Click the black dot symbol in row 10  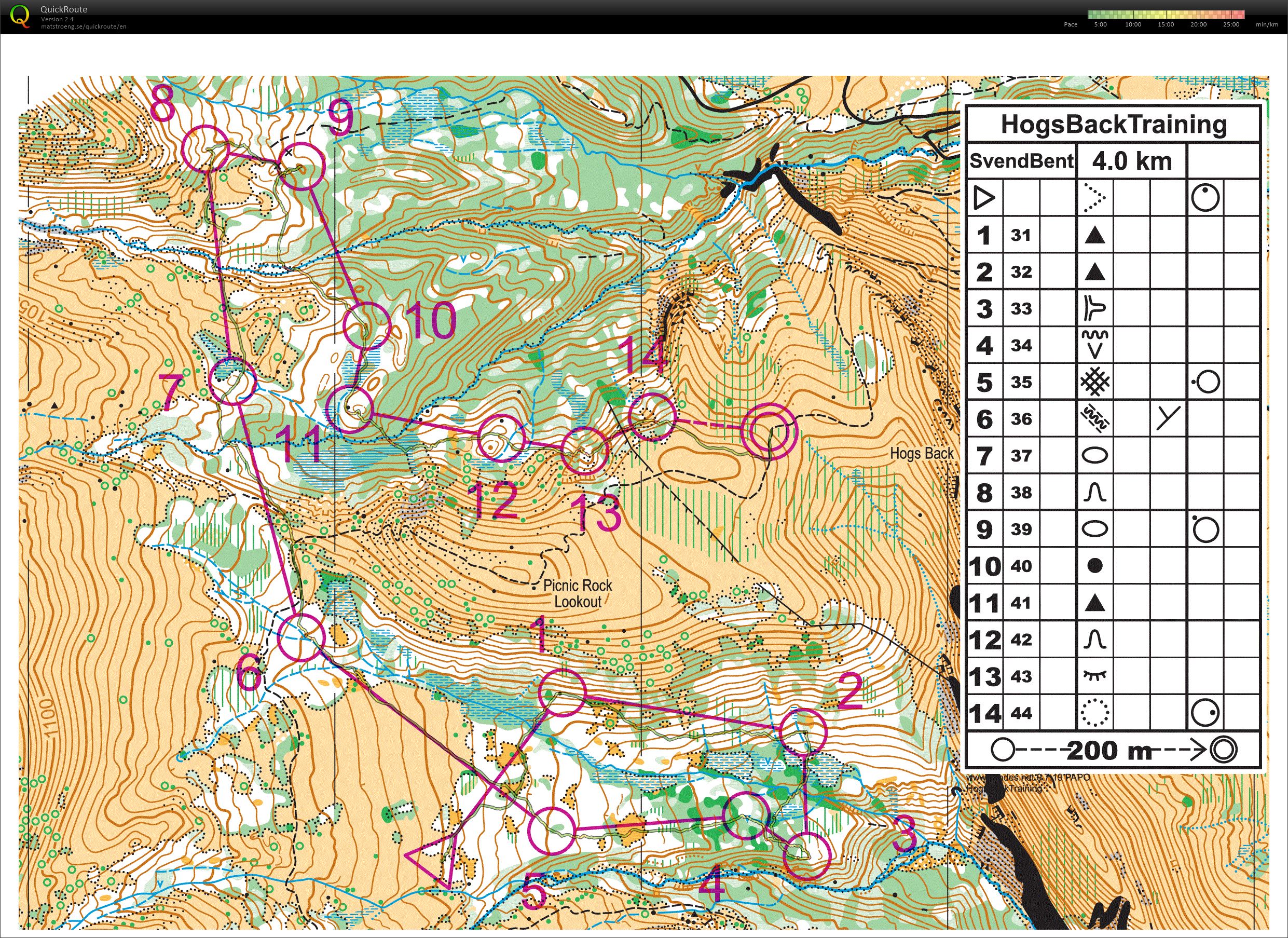pyautogui.click(x=1094, y=565)
